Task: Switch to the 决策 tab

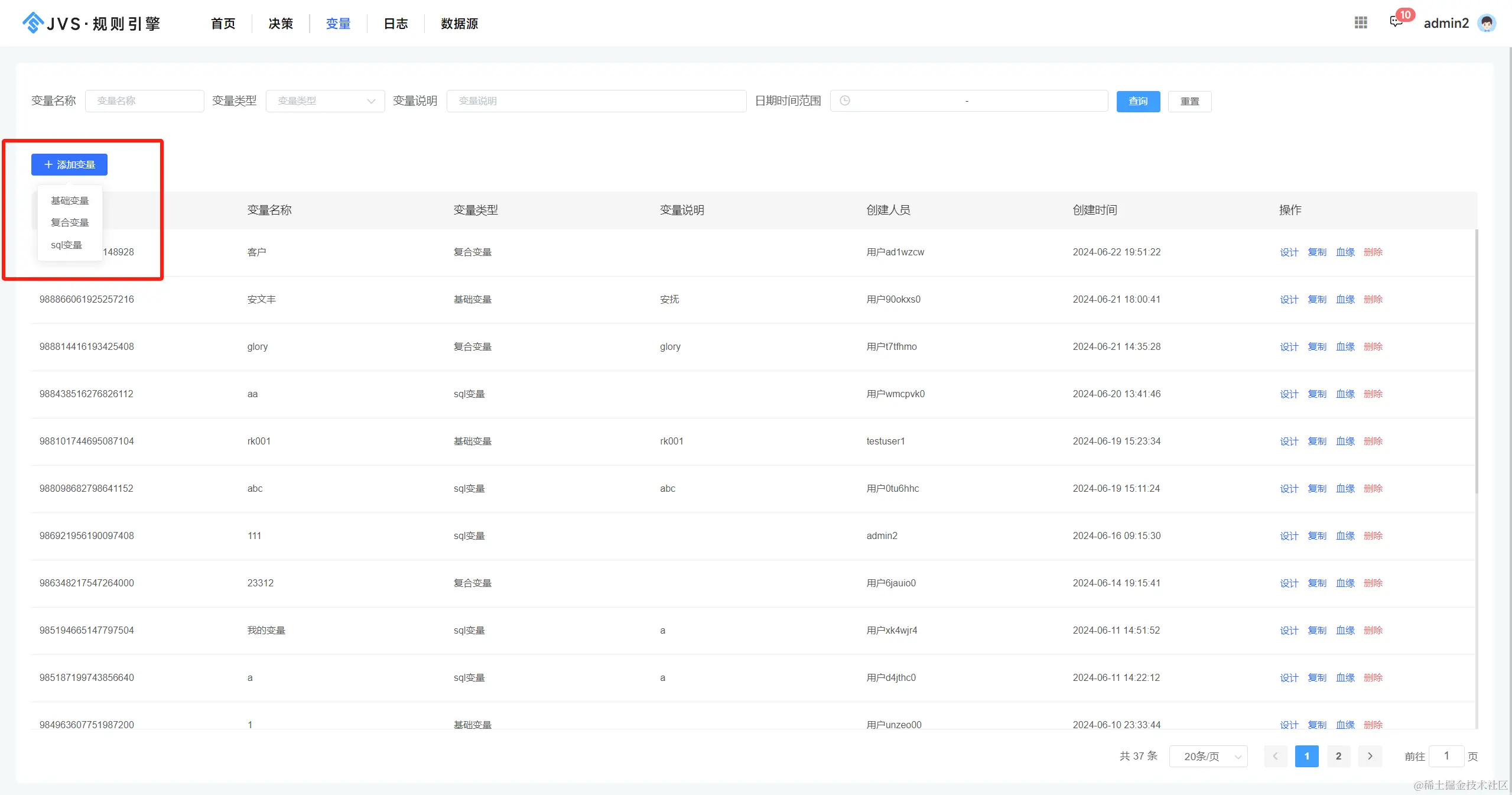Action: 281,24
